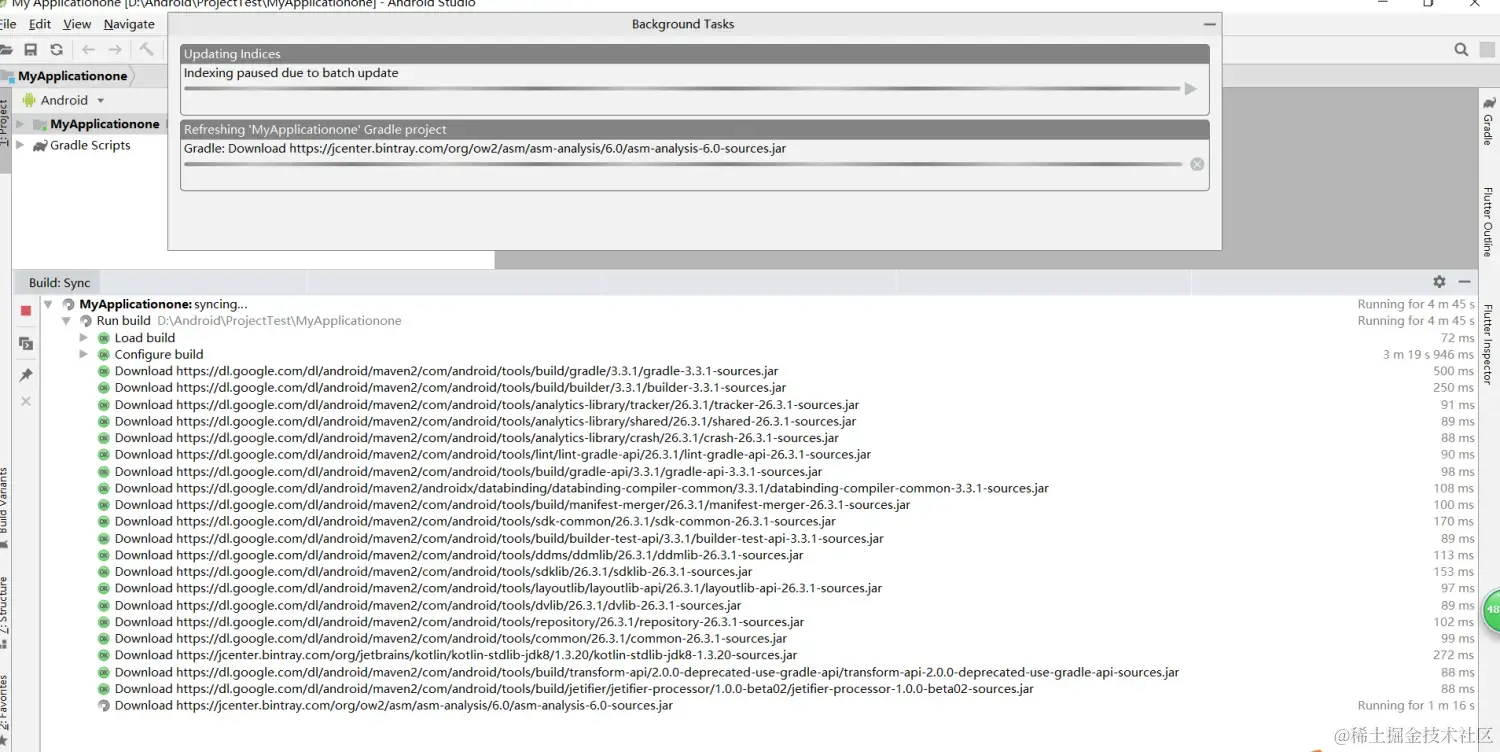Click the Sync/refresh toolbar icon
1500x752 pixels.
point(56,49)
